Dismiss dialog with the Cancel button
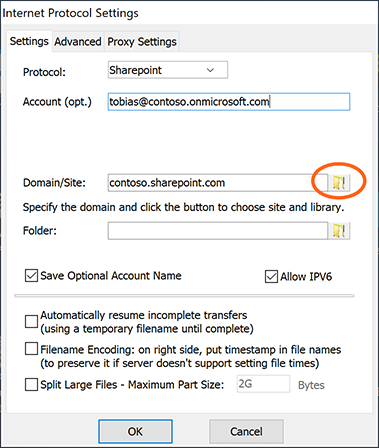Viewport: 379px width, 448px height. (246, 431)
